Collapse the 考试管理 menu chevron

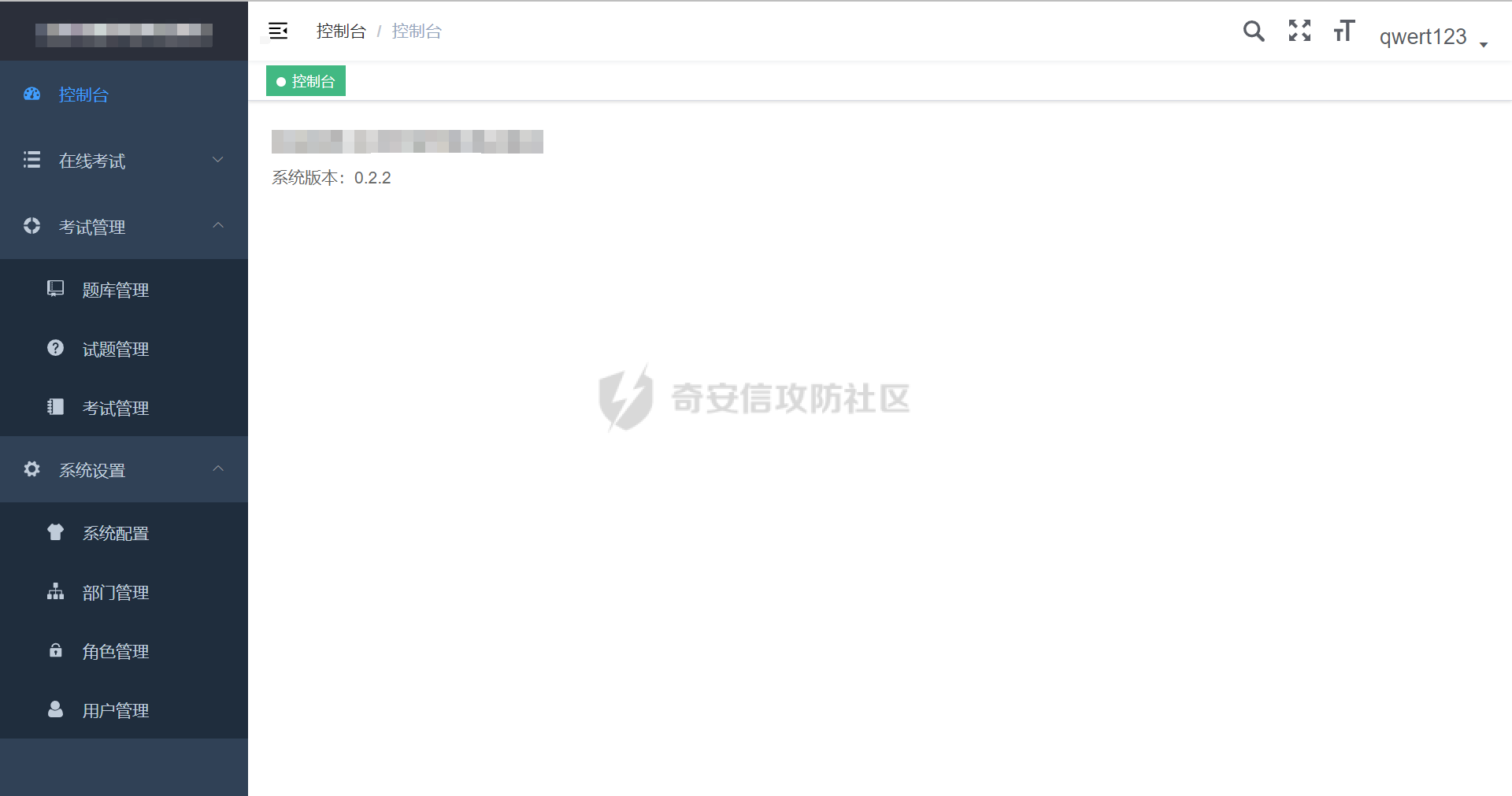coord(218,226)
